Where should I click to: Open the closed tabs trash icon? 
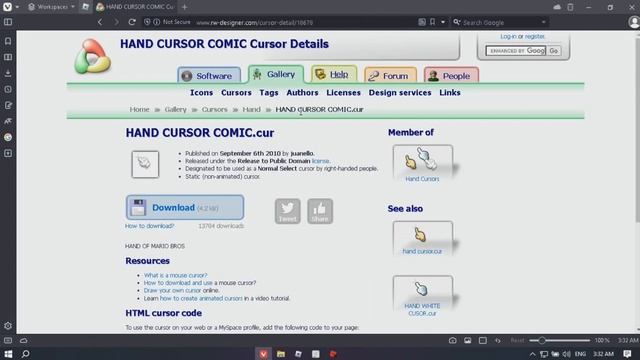click(570, 7)
